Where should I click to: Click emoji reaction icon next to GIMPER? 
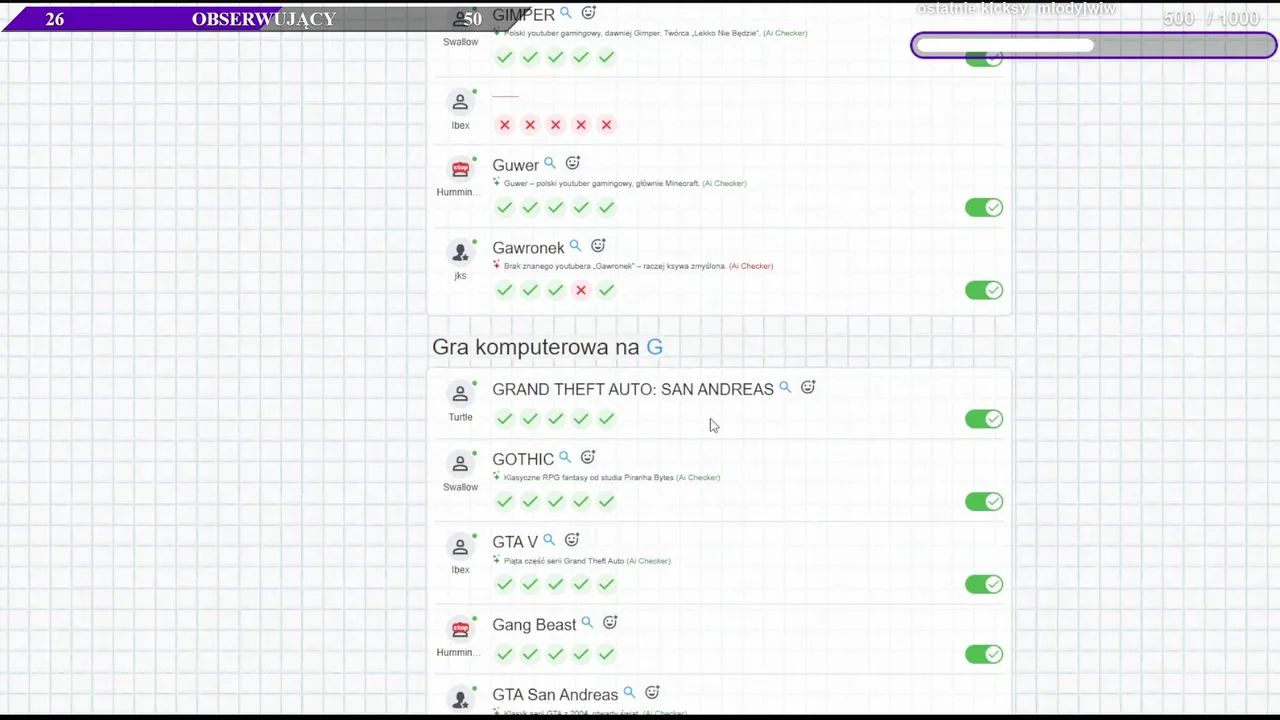tap(588, 13)
